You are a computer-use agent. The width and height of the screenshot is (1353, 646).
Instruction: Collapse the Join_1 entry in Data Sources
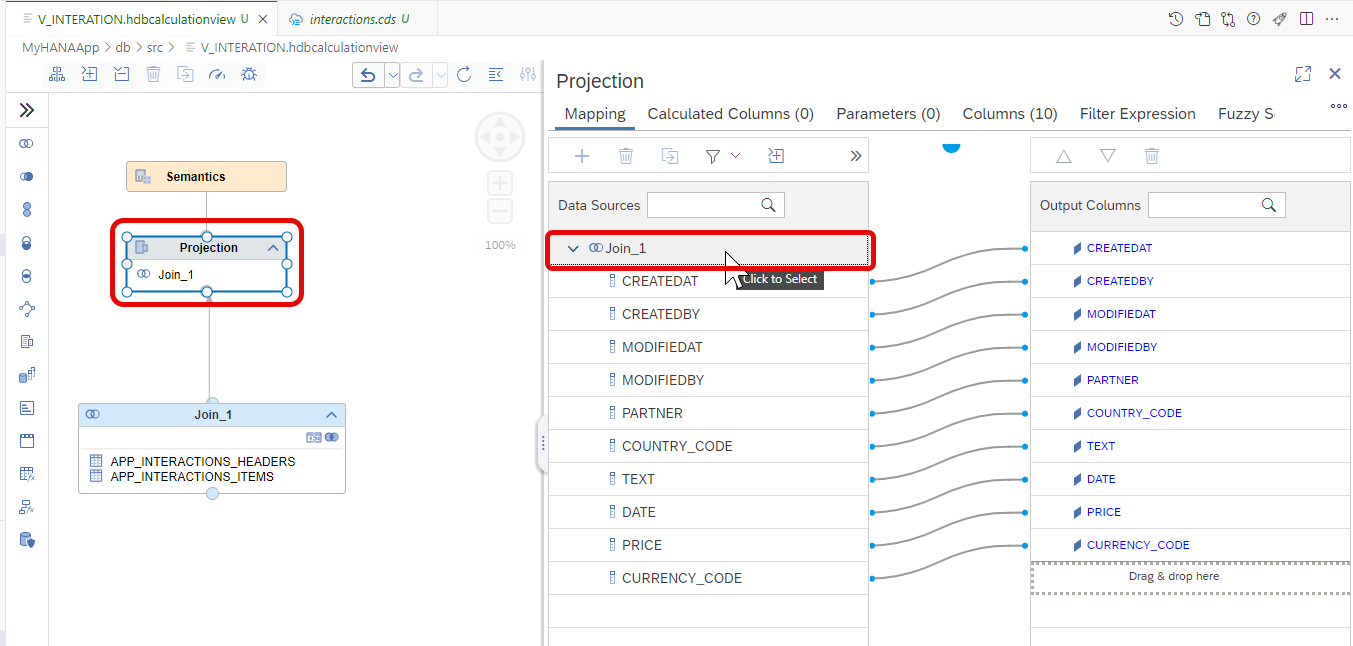tap(573, 249)
